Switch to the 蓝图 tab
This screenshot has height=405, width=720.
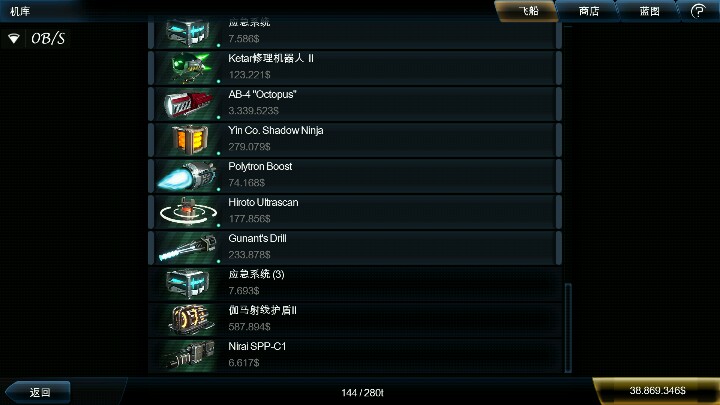(x=649, y=11)
